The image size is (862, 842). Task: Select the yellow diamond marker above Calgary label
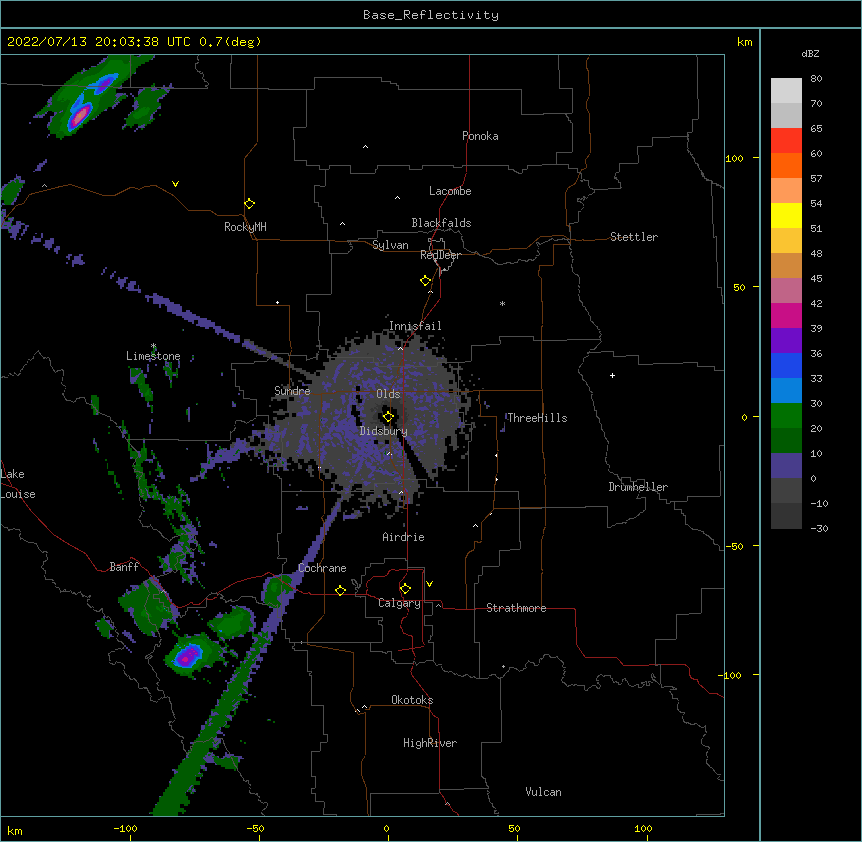click(x=405, y=589)
